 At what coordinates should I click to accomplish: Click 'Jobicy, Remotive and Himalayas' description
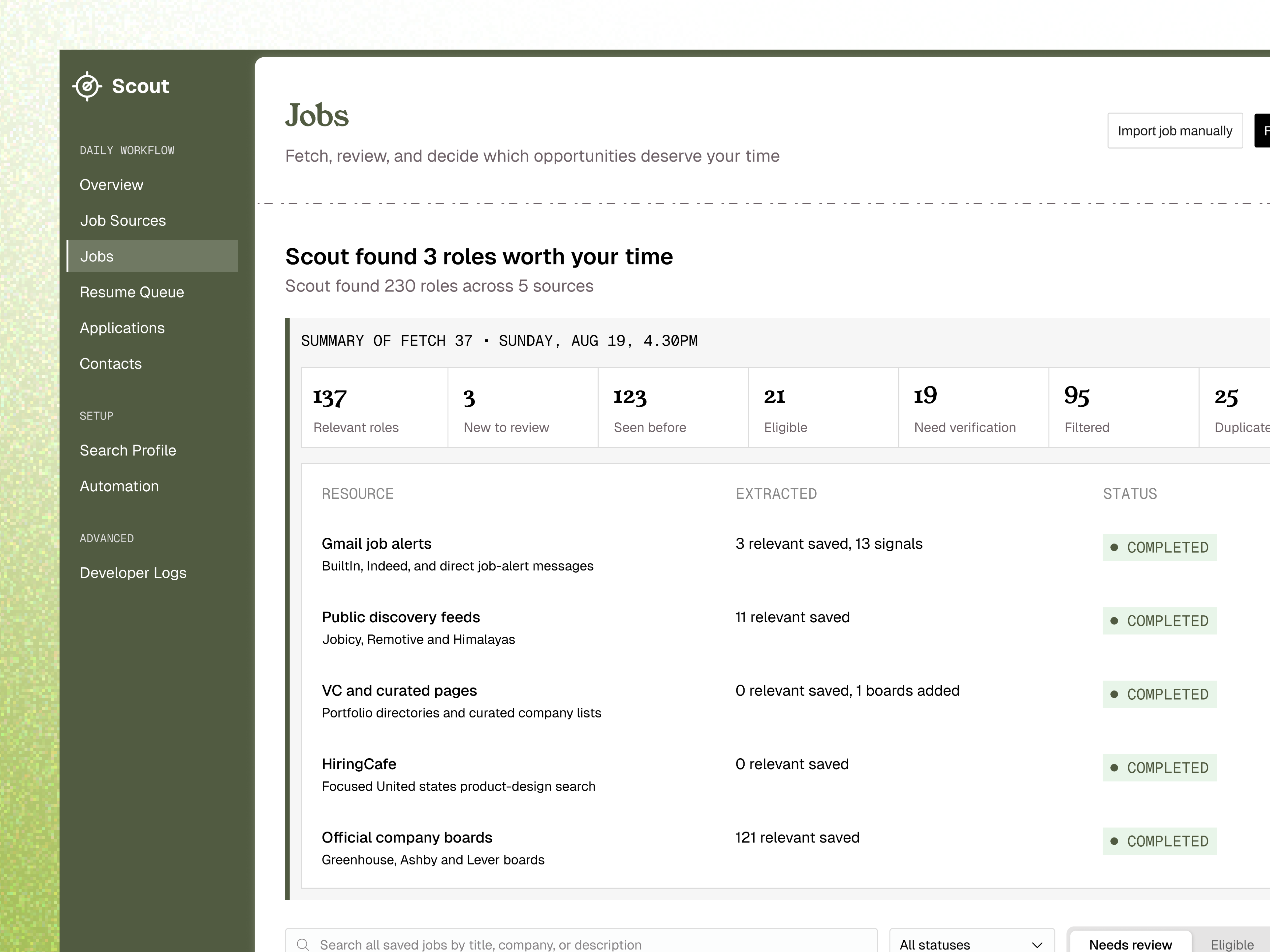pyautogui.click(x=418, y=639)
